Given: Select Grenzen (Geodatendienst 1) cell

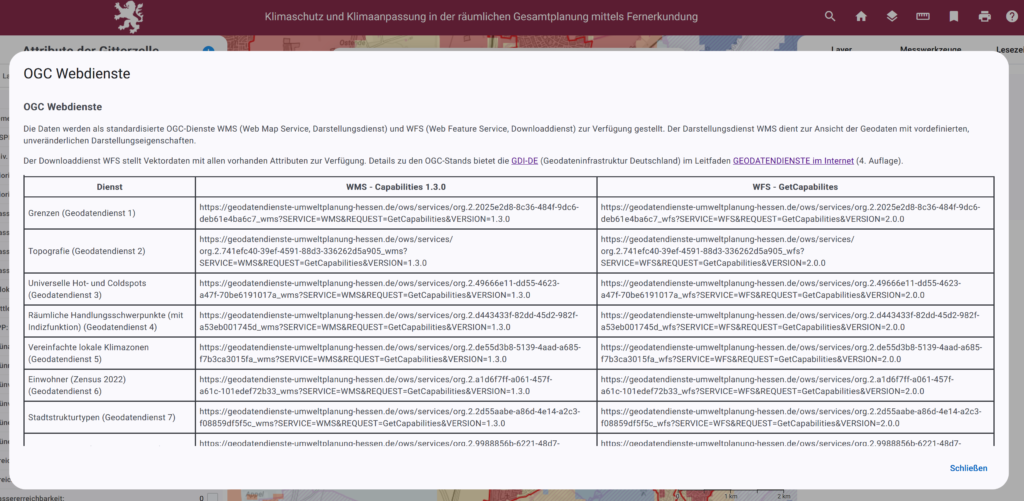Looking at the screenshot, I should (110, 213).
